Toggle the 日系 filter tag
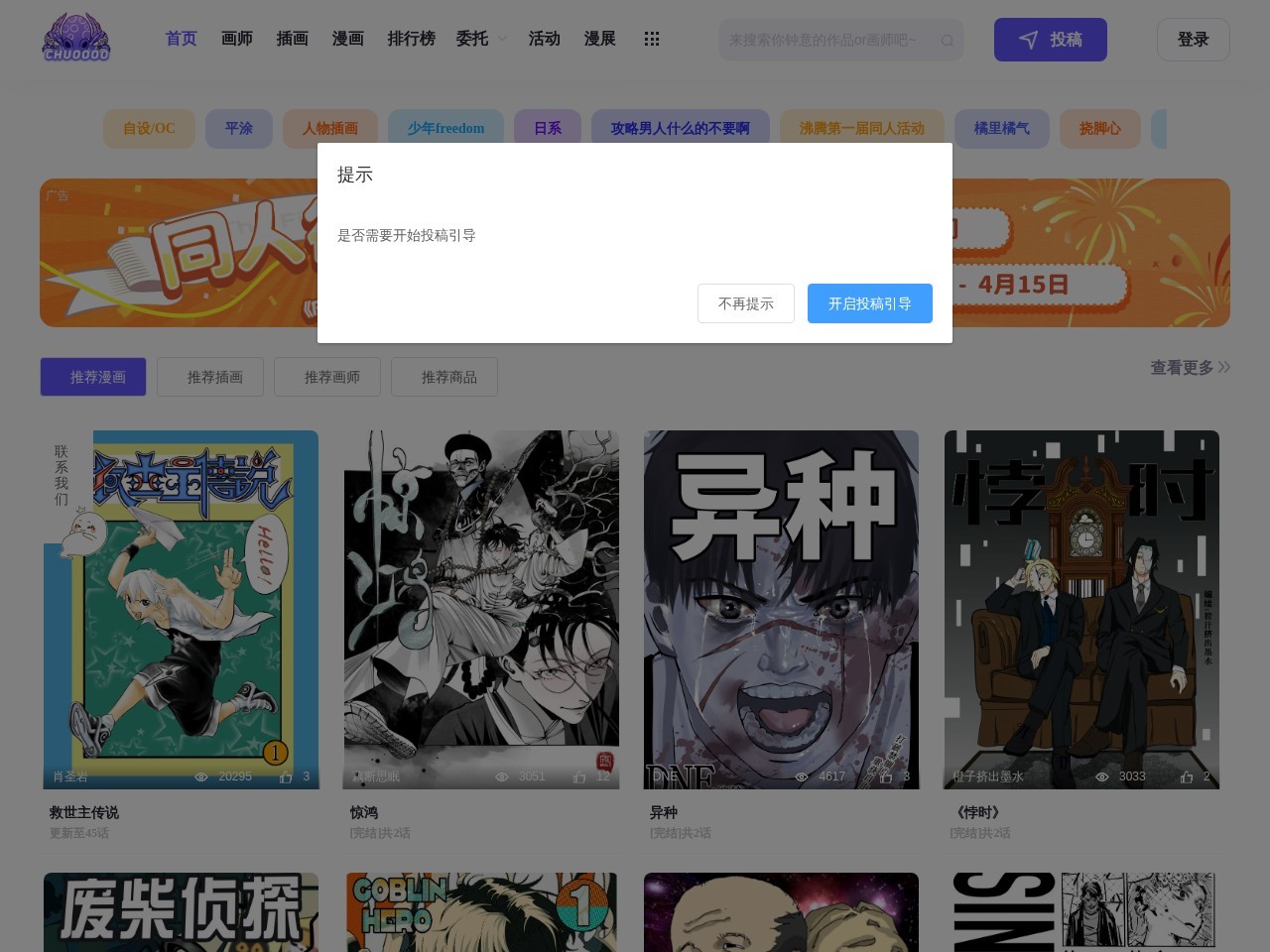This screenshot has width=1270, height=952. click(x=547, y=128)
